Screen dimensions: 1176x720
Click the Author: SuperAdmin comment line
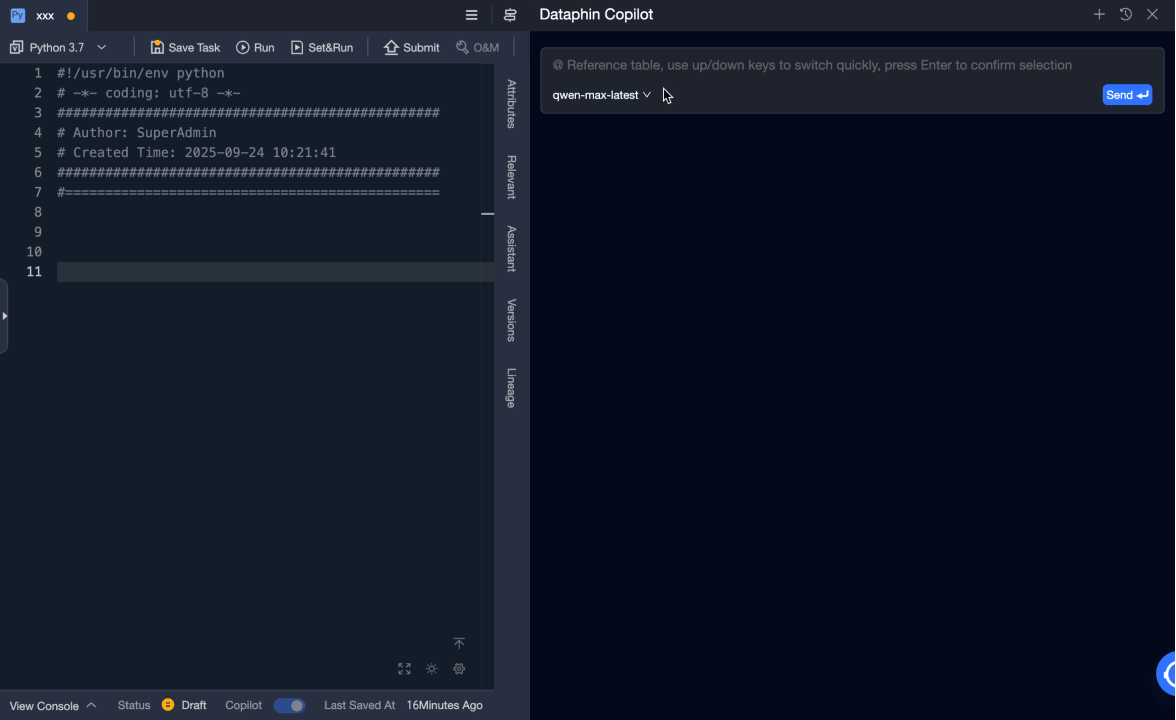(x=136, y=133)
